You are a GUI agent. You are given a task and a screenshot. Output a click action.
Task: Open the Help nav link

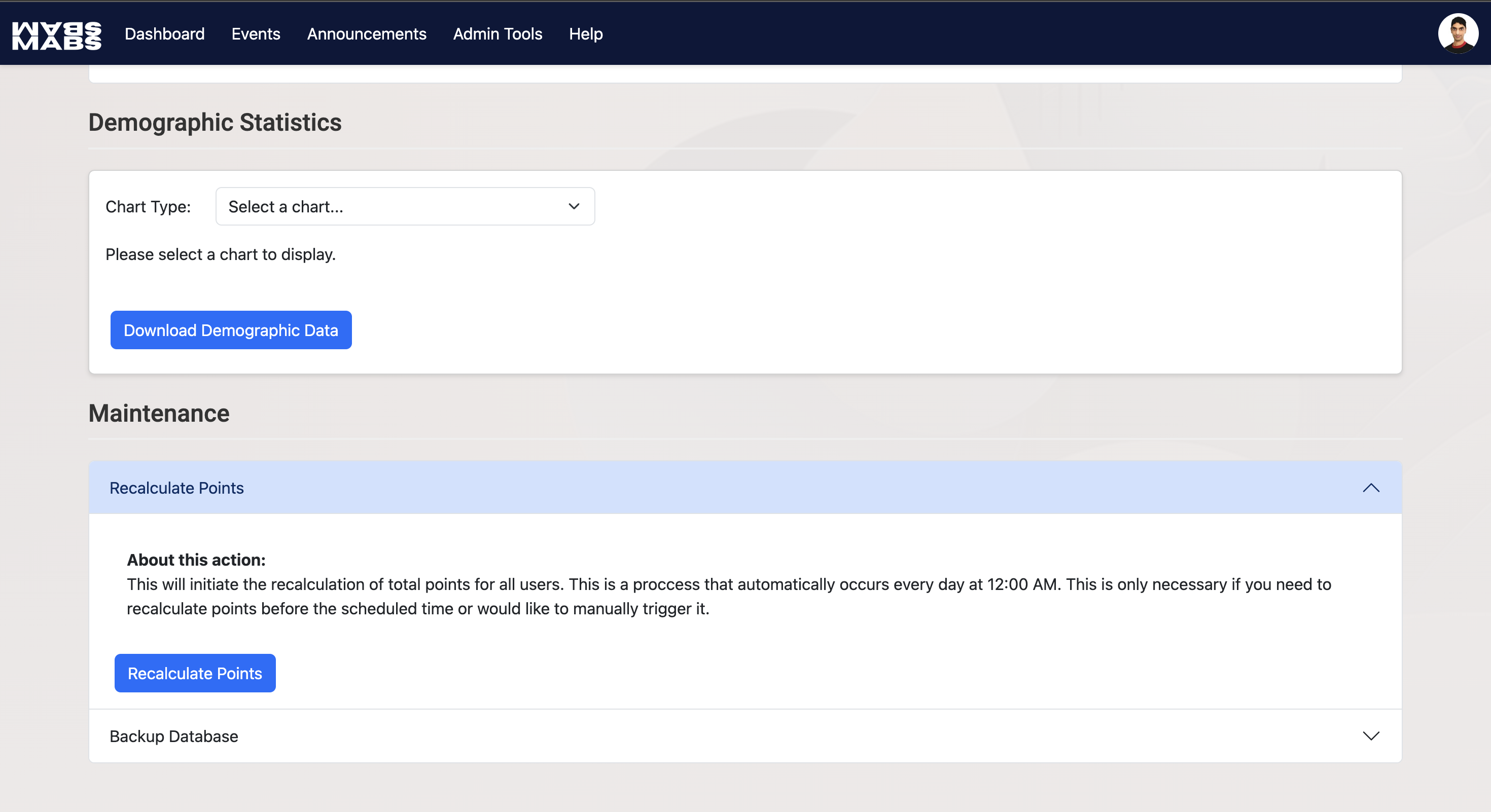tap(585, 34)
